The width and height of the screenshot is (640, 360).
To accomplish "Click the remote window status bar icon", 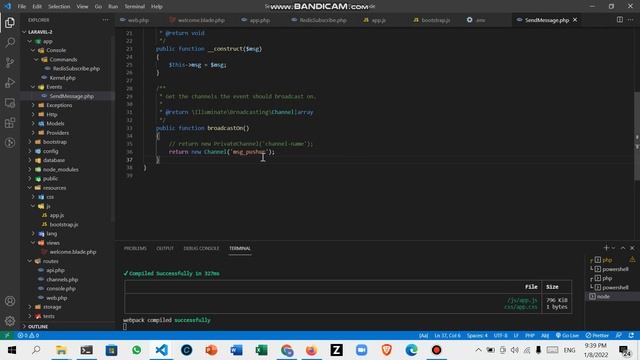I will [7, 336].
